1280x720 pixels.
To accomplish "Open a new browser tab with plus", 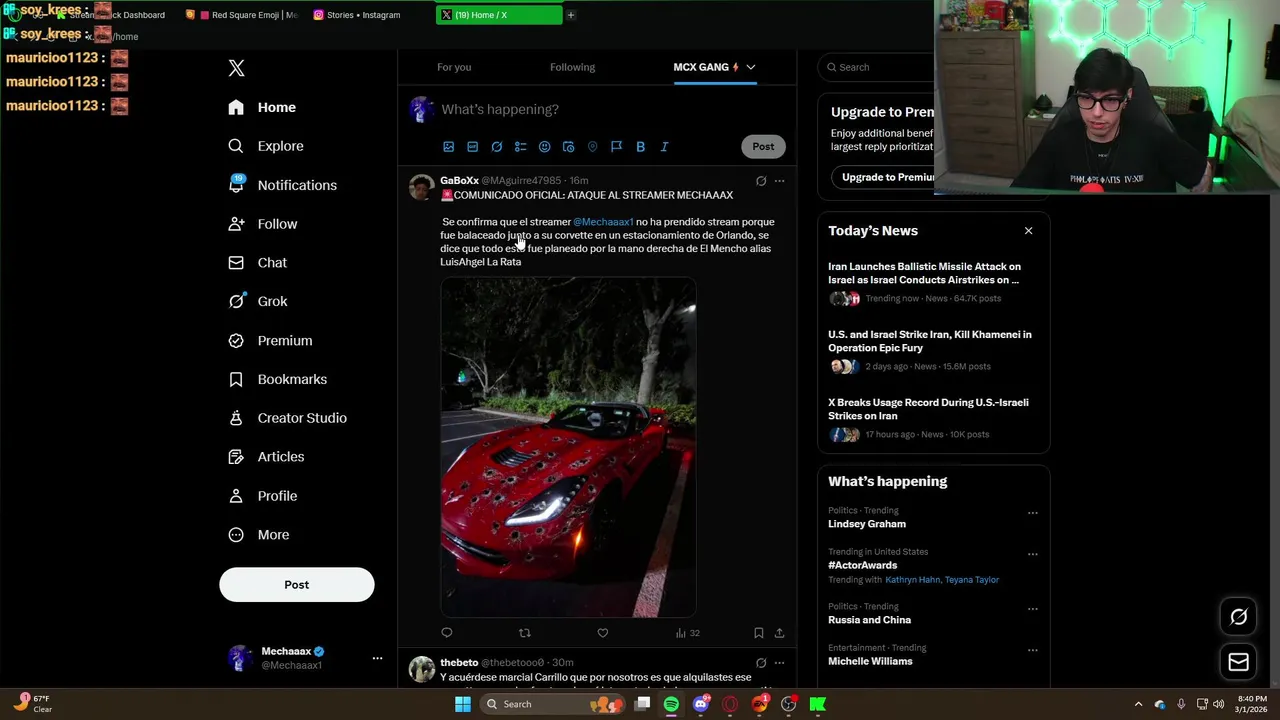I will pos(571,15).
